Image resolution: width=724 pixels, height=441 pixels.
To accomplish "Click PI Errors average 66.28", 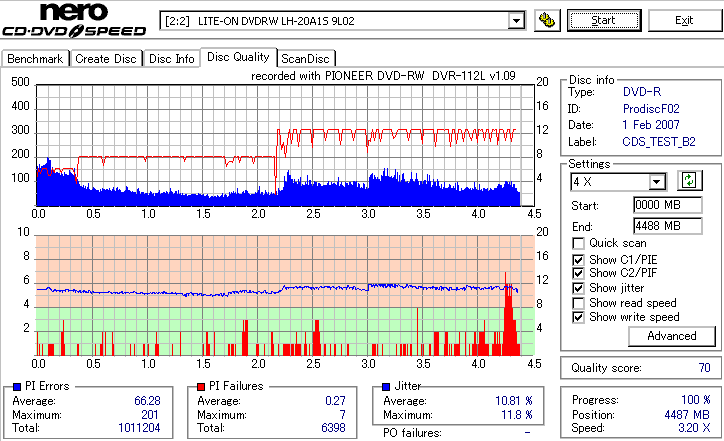I will [x=147, y=401].
